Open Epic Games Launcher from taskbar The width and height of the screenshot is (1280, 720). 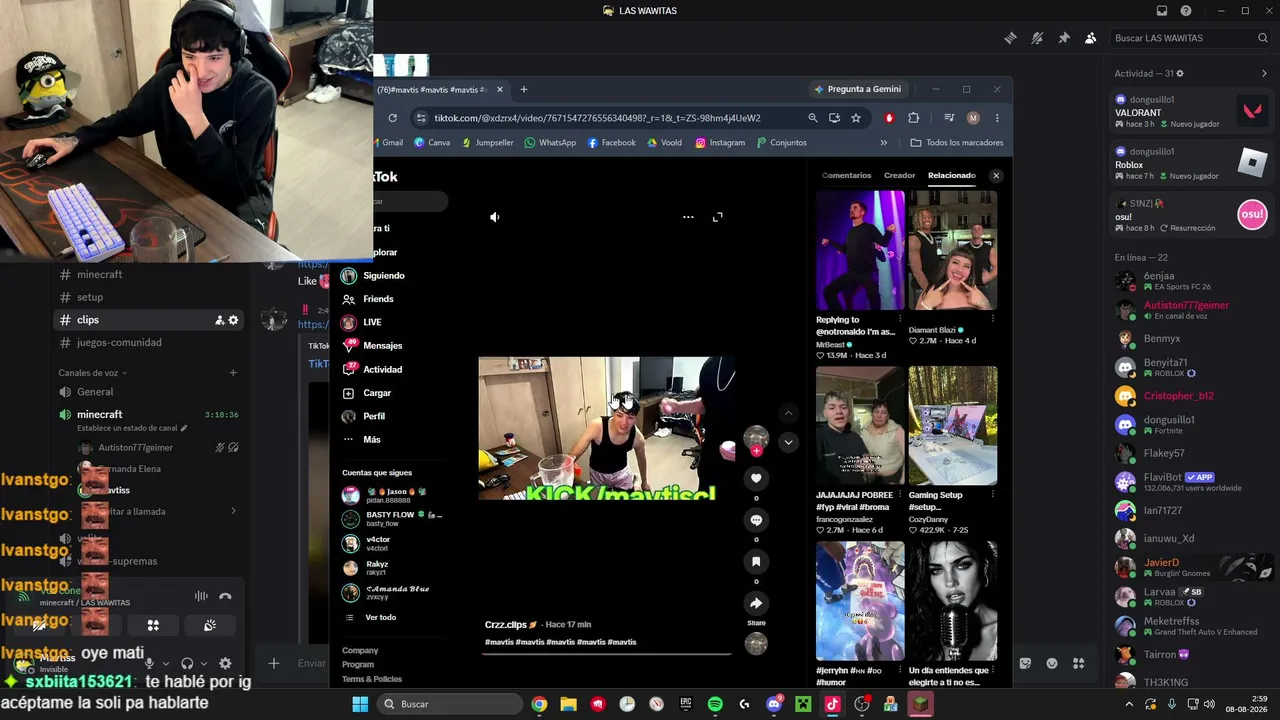(686, 704)
